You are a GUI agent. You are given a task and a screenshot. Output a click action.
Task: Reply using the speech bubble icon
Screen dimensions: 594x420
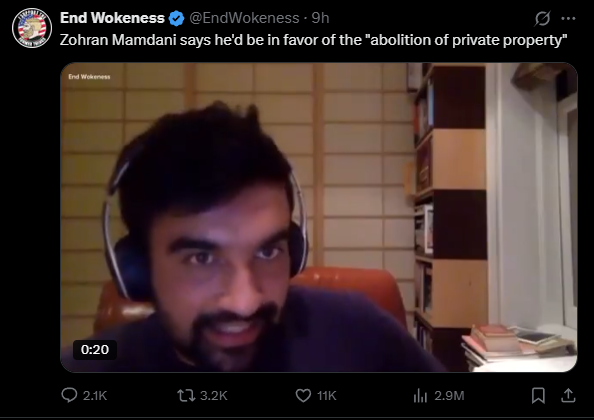click(69, 395)
